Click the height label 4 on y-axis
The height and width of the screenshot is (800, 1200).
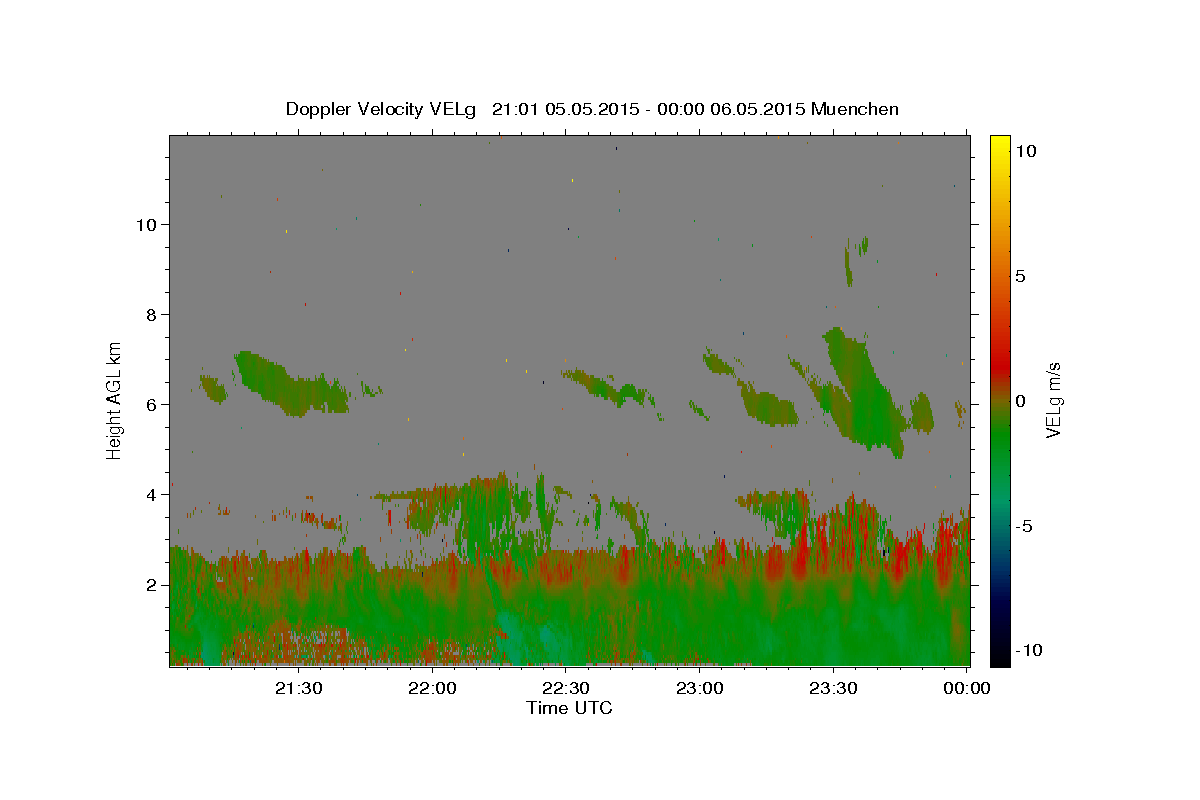point(151,494)
